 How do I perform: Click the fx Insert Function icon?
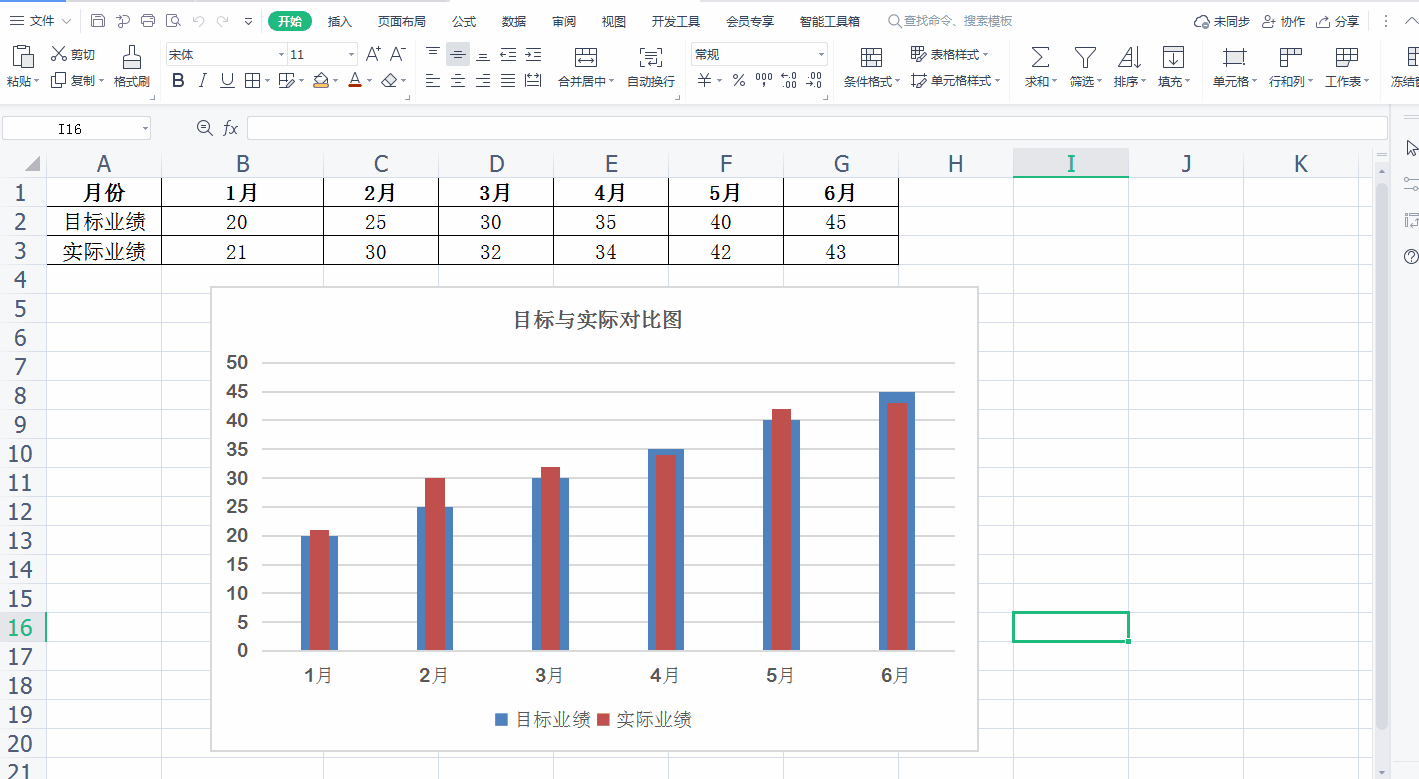pyautogui.click(x=231, y=128)
